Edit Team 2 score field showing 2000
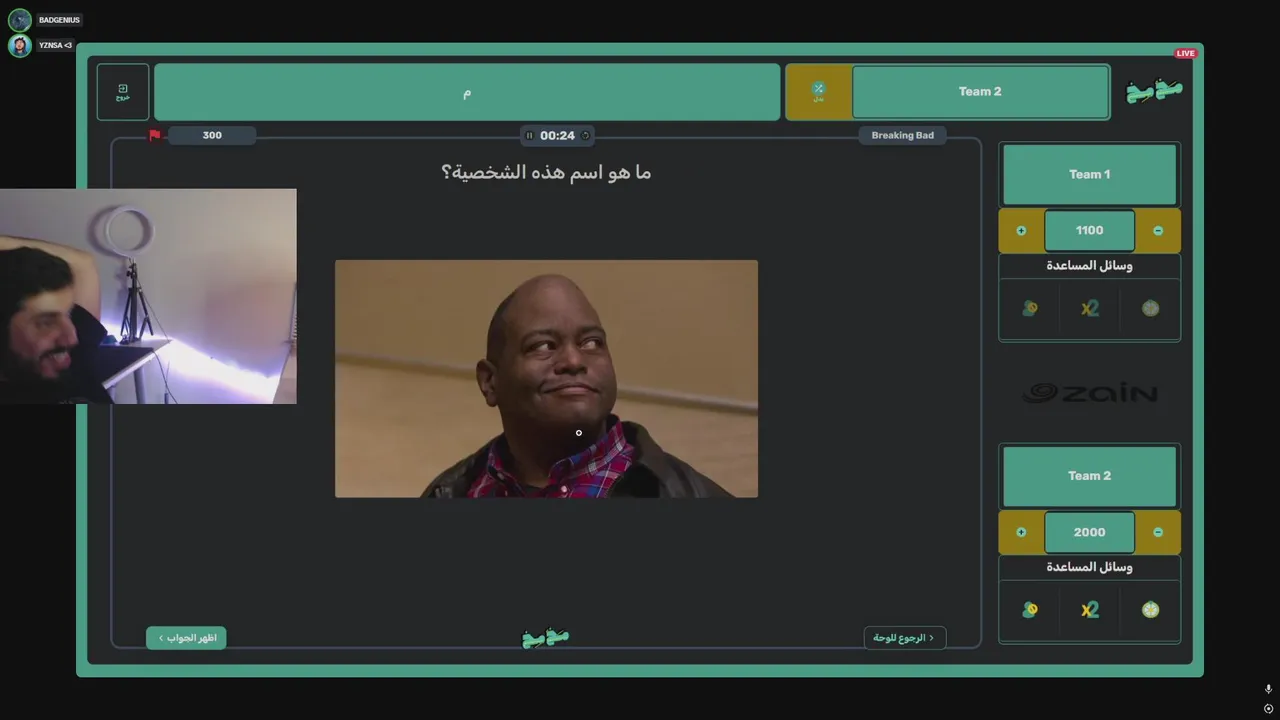Image resolution: width=1280 pixels, height=720 pixels. tap(1090, 533)
